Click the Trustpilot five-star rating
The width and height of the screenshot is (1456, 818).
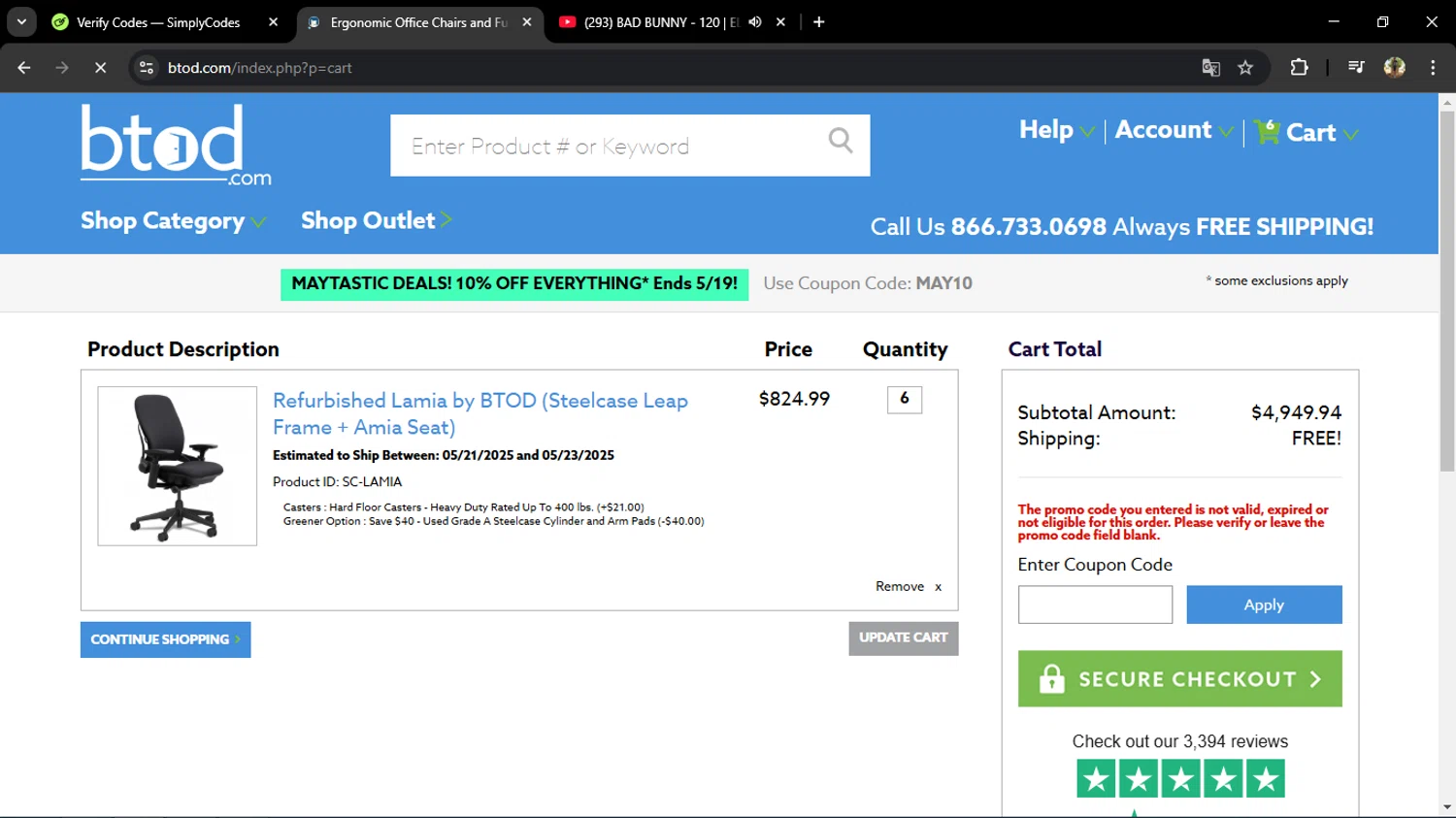[x=1180, y=778]
